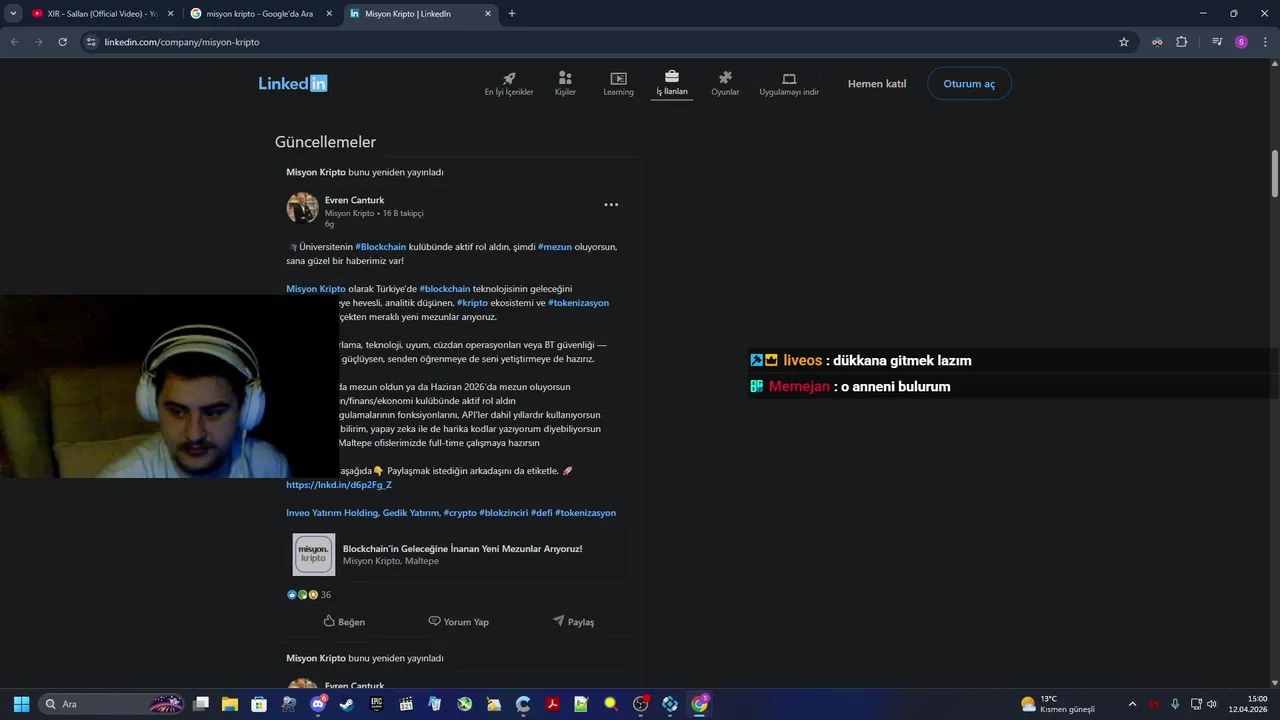The image size is (1280, 720).
Task: Click the microphone icon in system tray
Action: coord(1175,704)
